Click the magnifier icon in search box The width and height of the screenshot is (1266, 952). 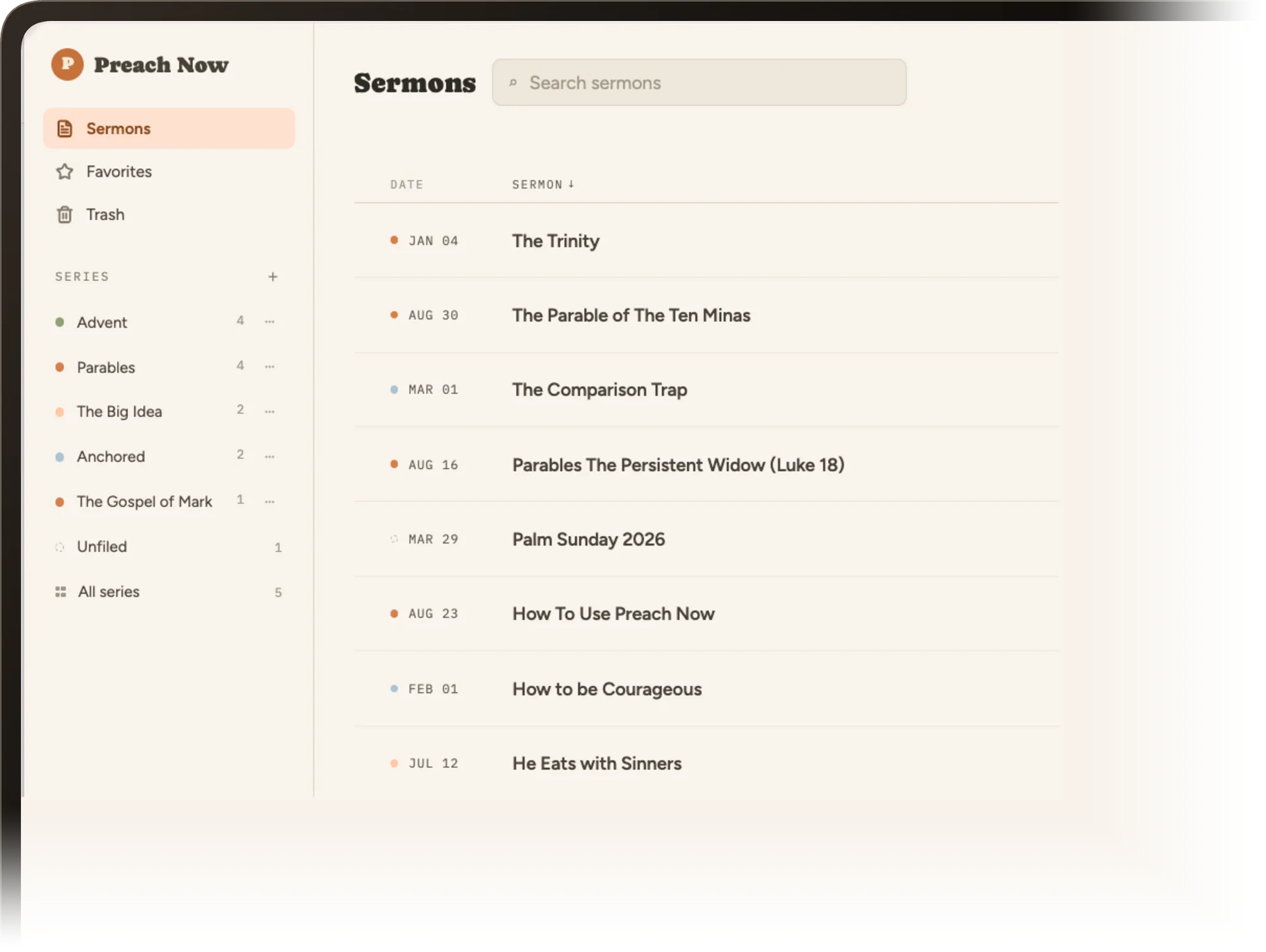click(513, 82)
